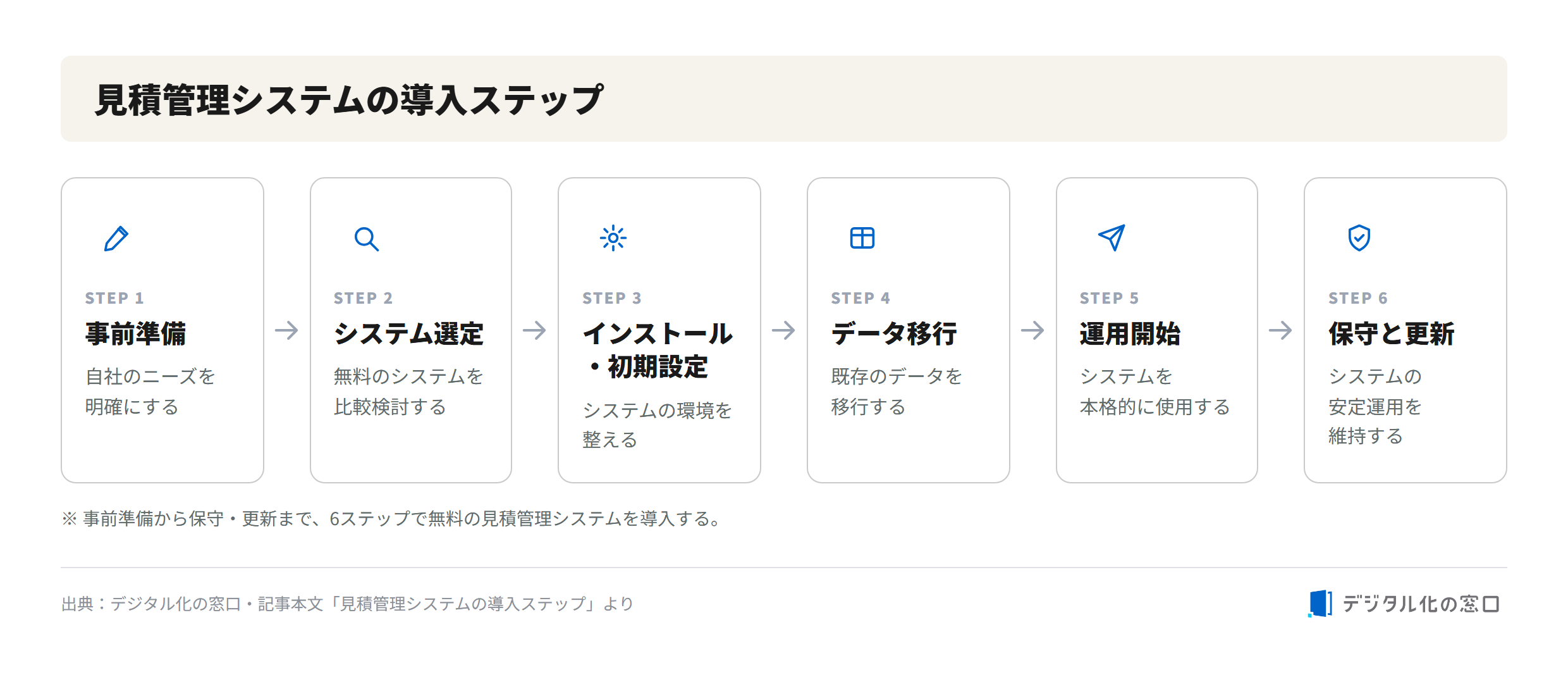Click the table grid icon in Step 4

click(x=862, y=238)
